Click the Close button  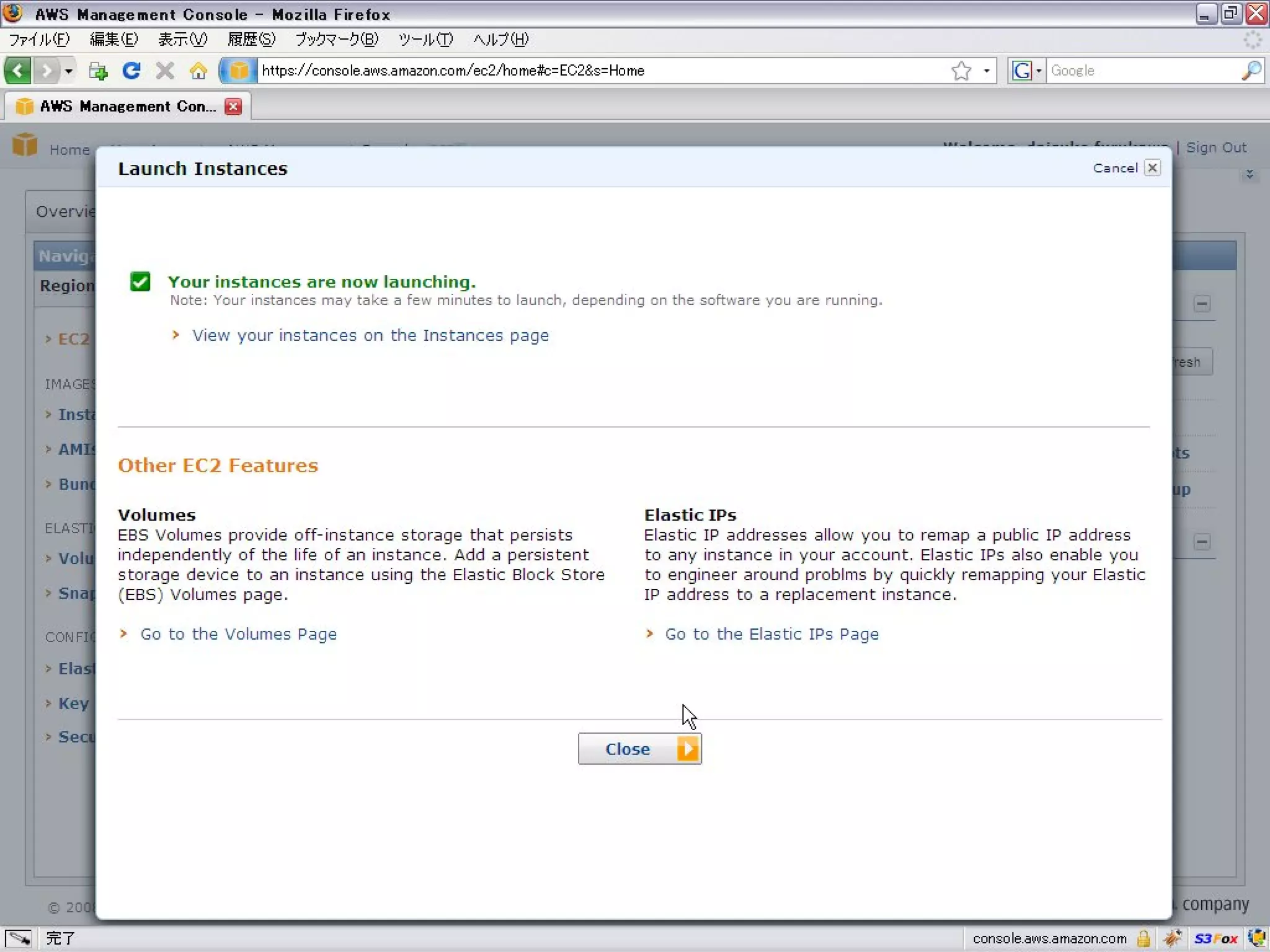click(639, 749)
